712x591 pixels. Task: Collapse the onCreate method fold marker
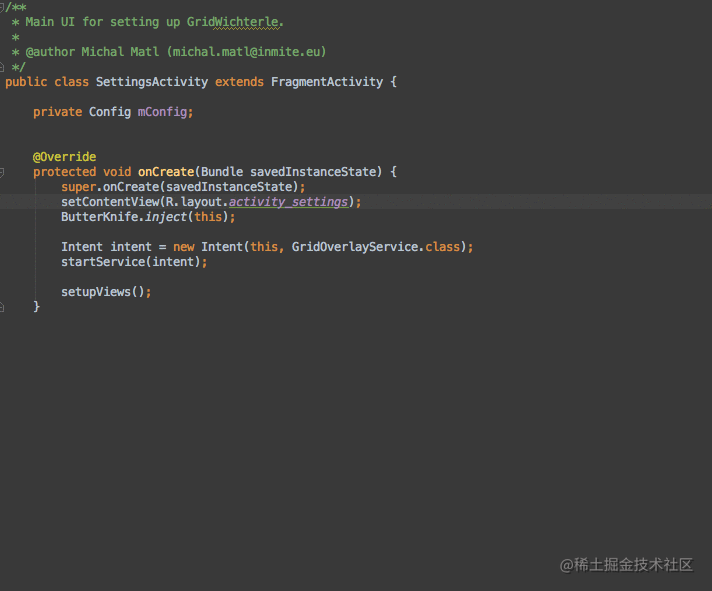tap(2, 172)
